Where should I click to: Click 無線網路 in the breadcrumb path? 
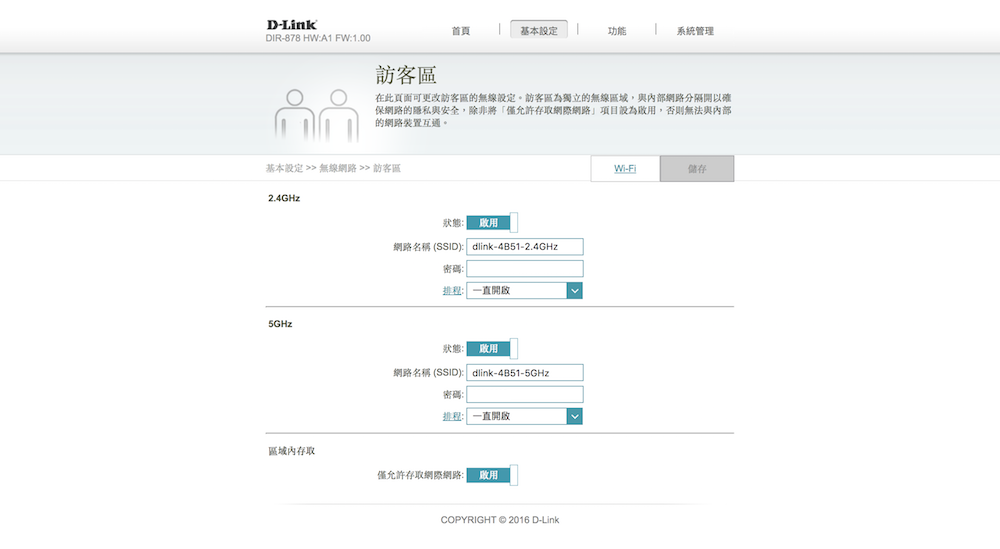[x=338, y=169]
